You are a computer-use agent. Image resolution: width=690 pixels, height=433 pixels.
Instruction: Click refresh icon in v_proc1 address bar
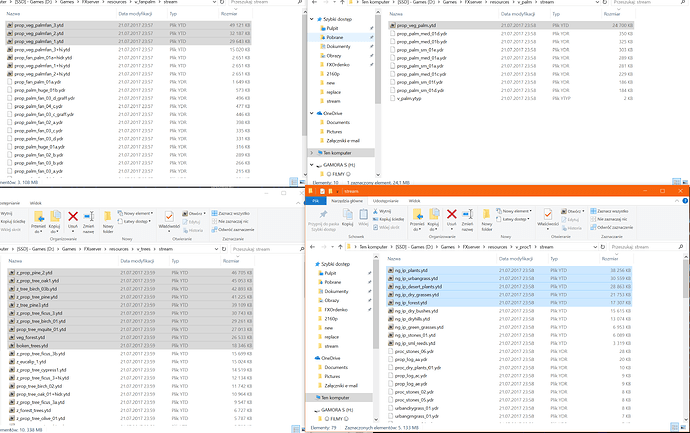[603, 247]
